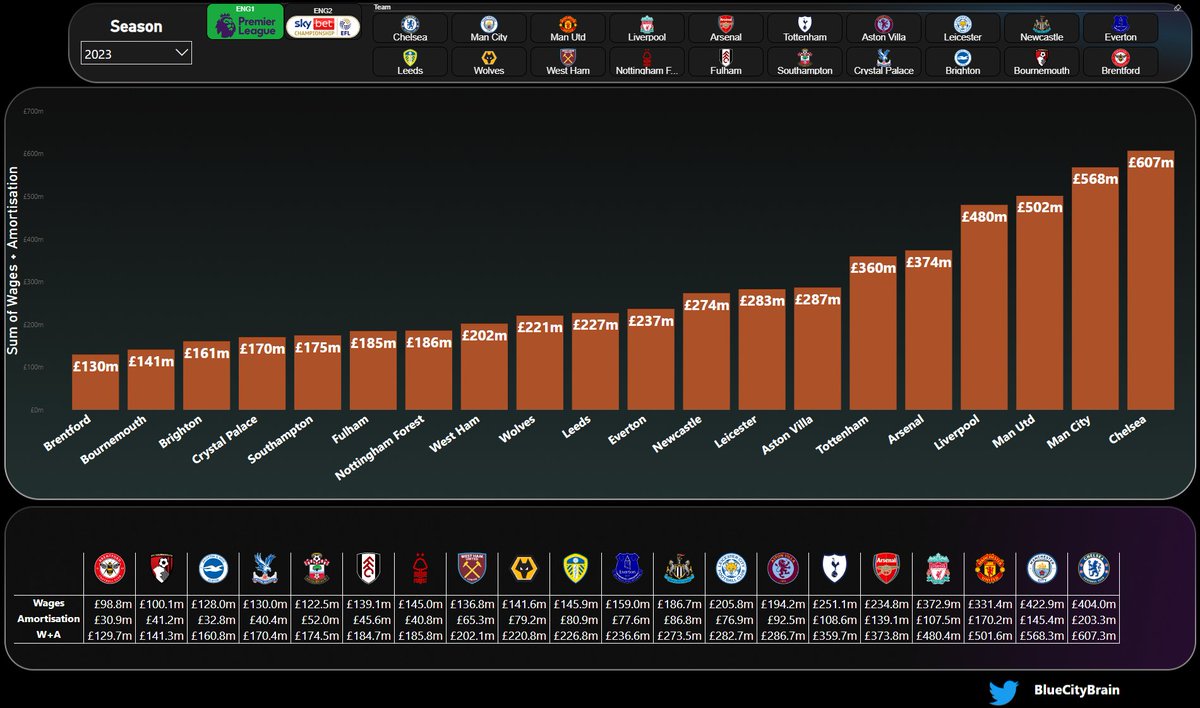The height and width of the screenshot is (708, 1200).
Task: Click the Crystal Palace crest in table header
Action: (264, 569)
